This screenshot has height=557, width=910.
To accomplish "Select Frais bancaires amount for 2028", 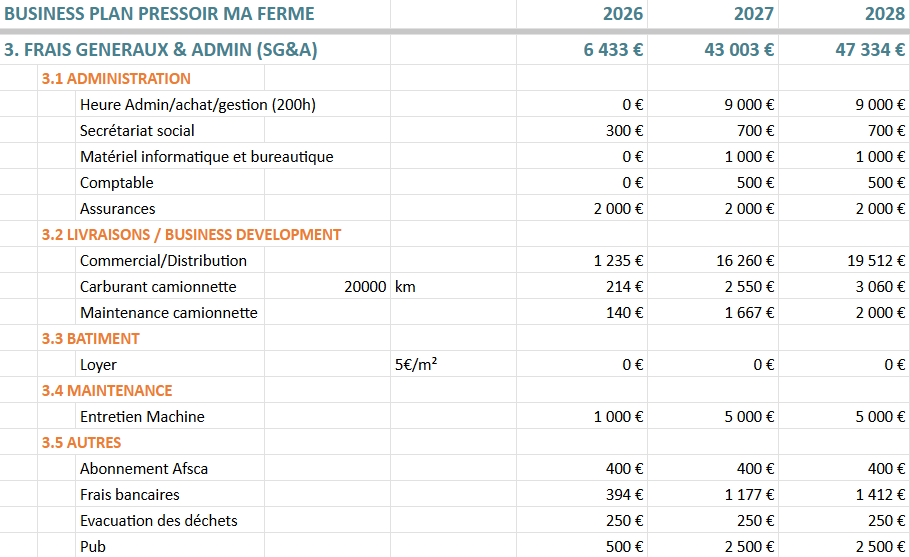I will pos(879,495).
